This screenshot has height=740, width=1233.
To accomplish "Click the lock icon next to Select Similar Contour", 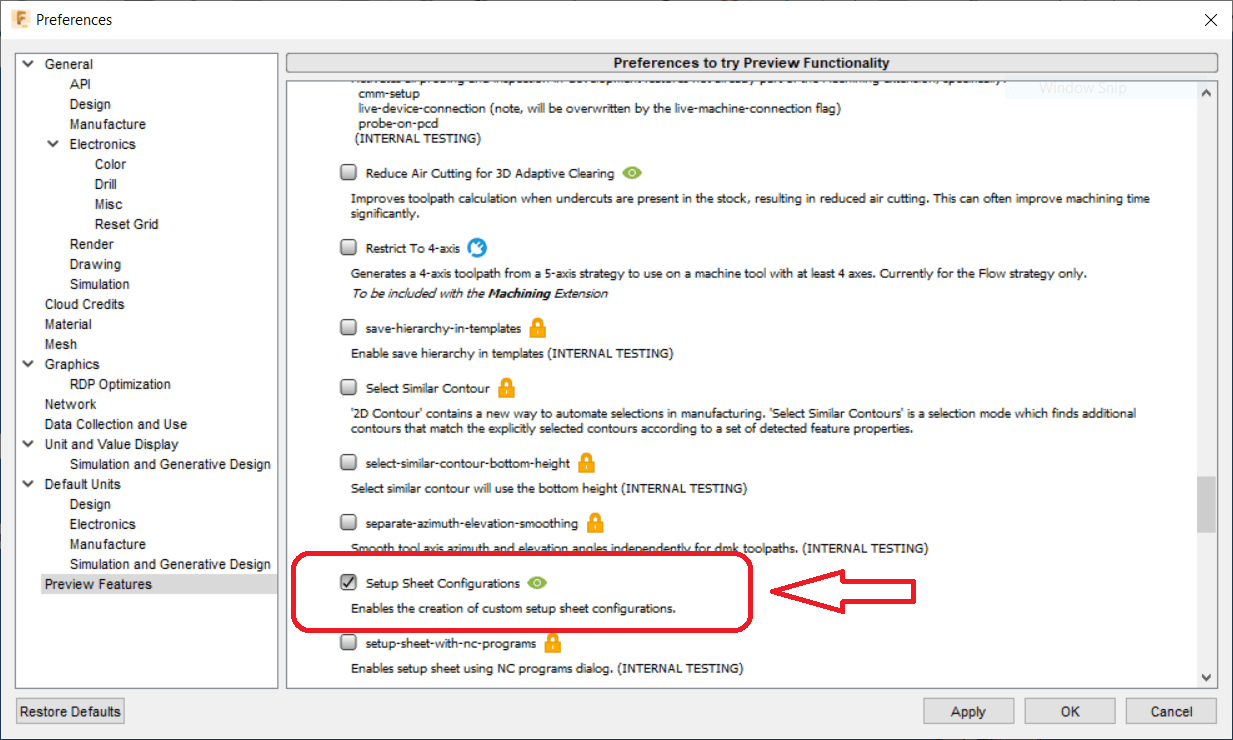I will [506, 387].
